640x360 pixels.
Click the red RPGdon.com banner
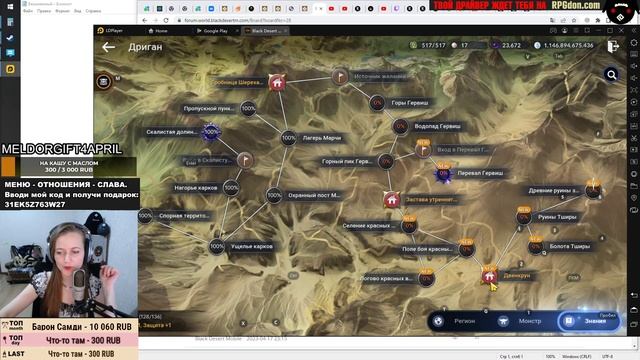coord(516,5)
